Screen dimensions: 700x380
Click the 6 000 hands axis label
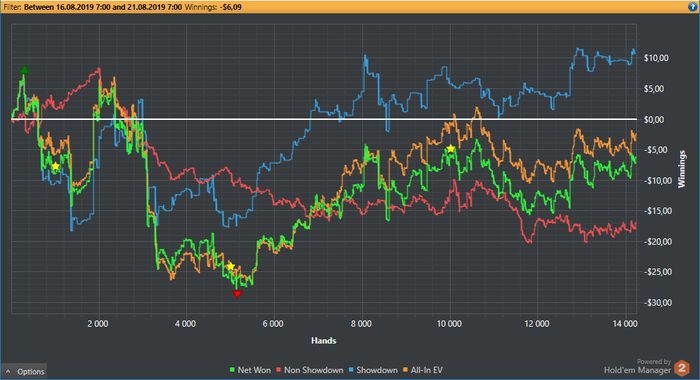(x=273, y=324)
